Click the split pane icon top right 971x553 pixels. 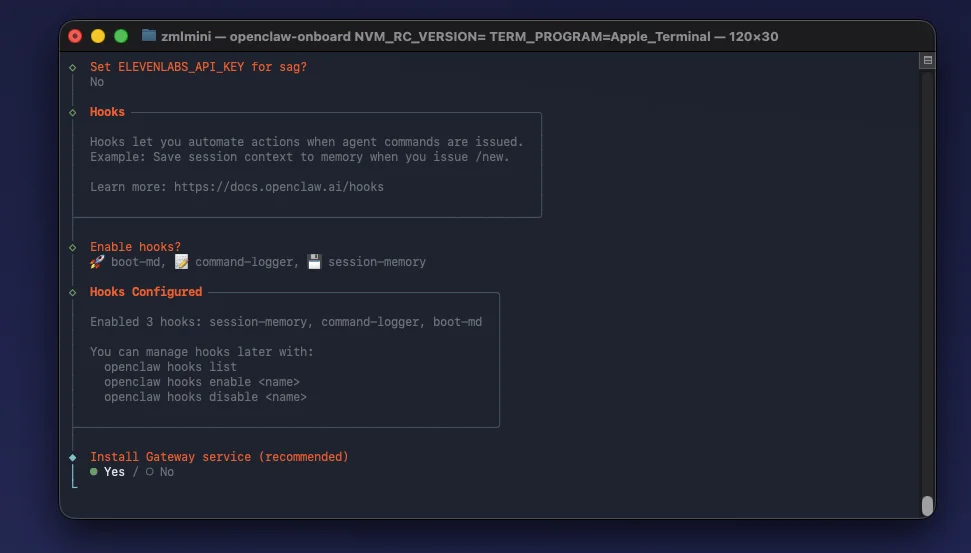(x=927, y=60)
